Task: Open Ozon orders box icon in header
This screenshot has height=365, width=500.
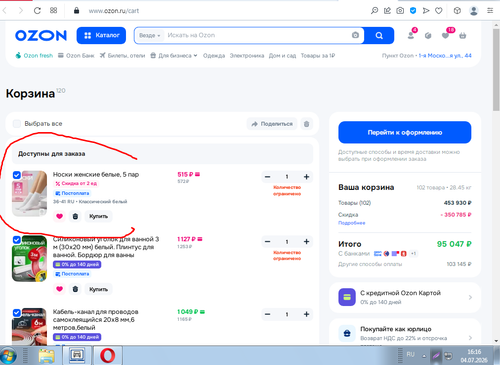Action: [x=428, y=35]
